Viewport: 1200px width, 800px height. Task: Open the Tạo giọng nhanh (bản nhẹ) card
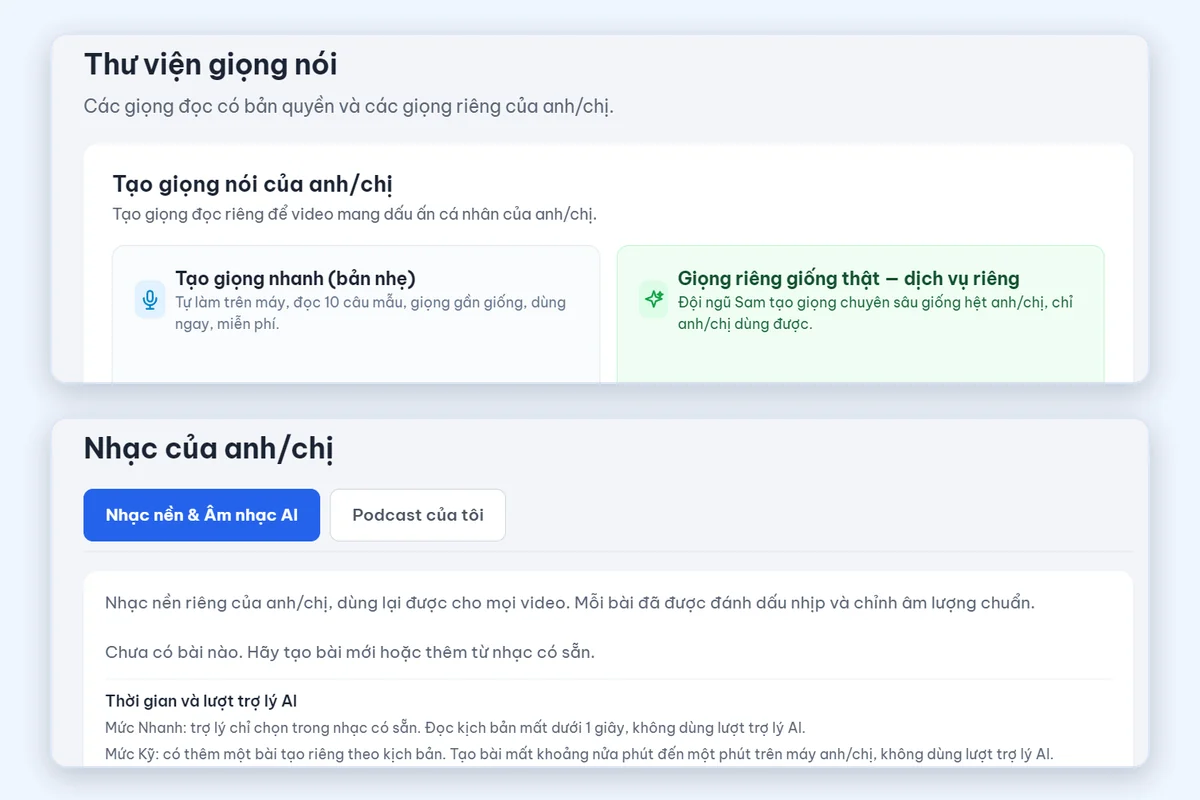click(356, 314)
